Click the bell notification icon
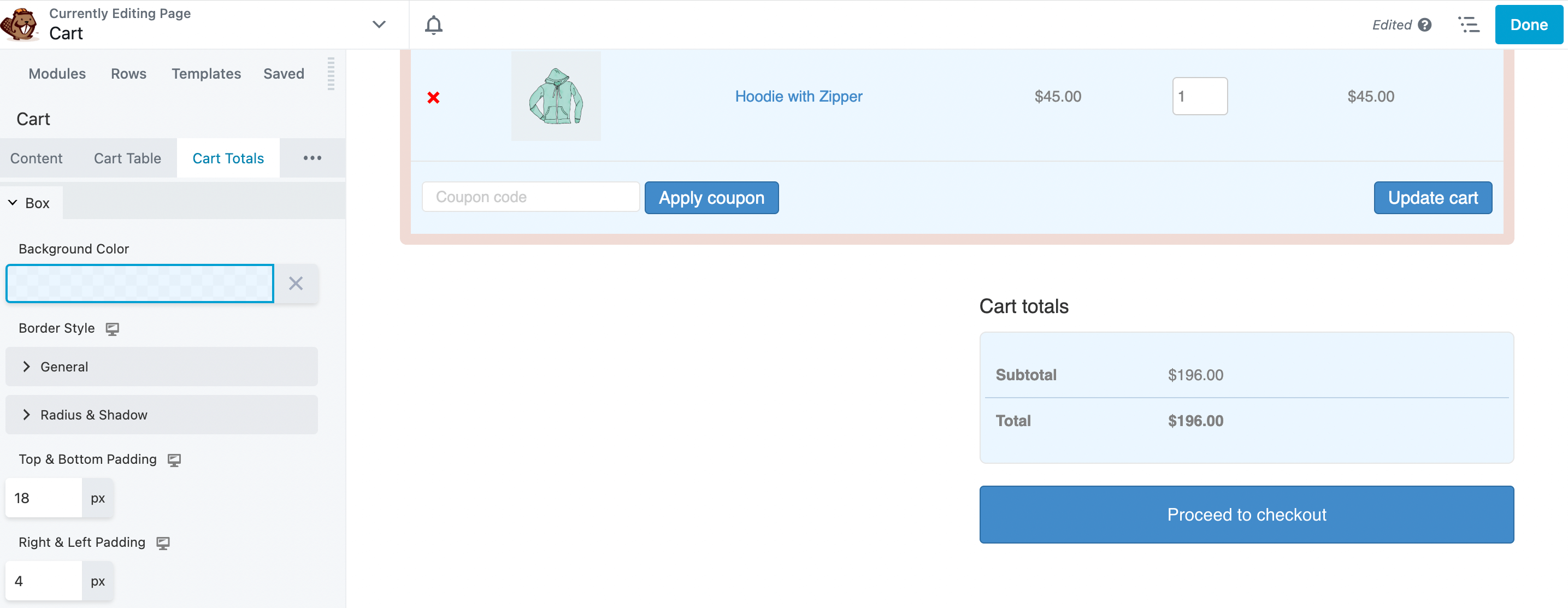Viewport: 1568px width, 608px height. 434,25
